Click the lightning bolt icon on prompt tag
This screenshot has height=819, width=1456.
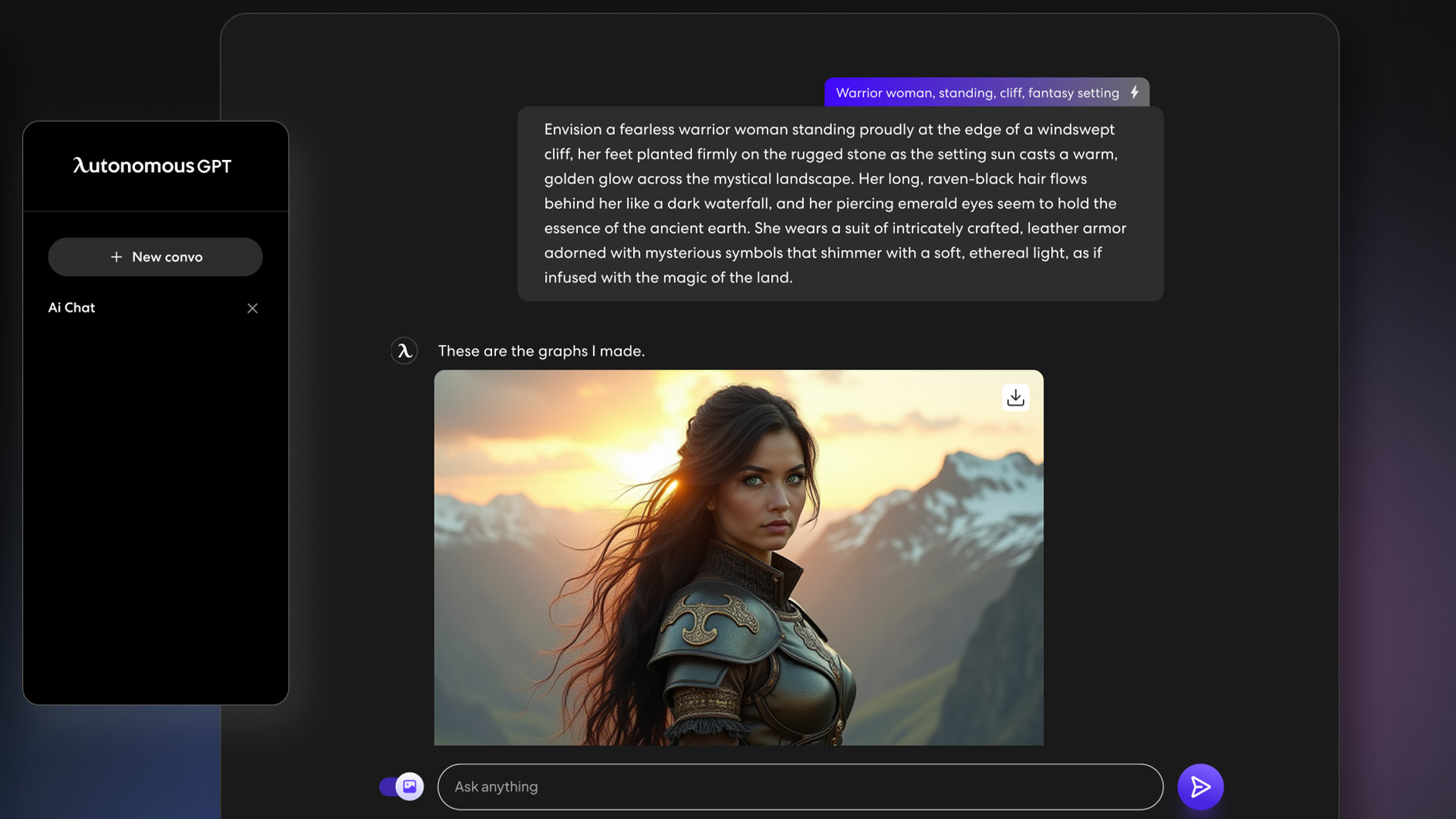tap(1134, 93)
